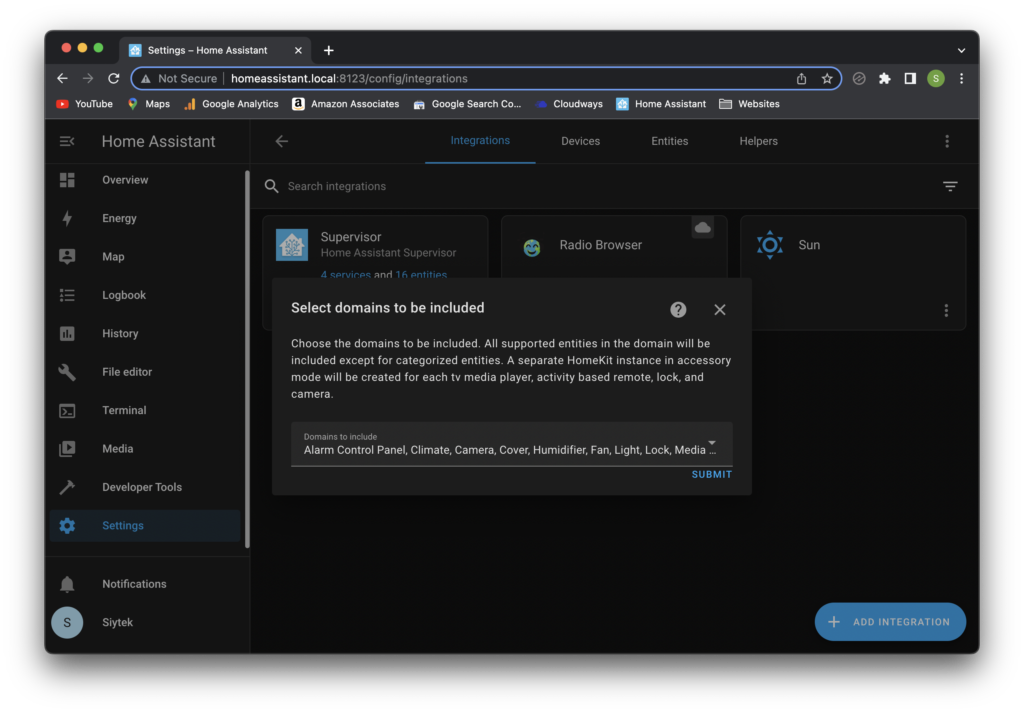Open Developer Tools in sidebar
Screen dimensions: 1024x713
pos(145,487)
